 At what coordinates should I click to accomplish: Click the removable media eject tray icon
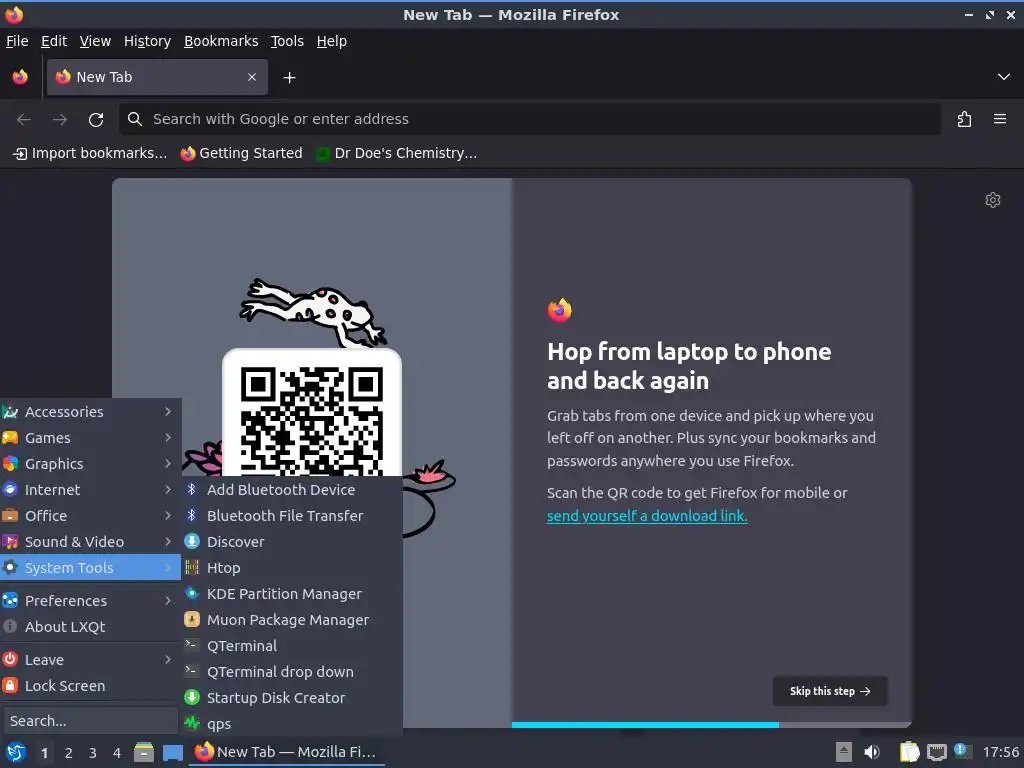coord(844,752)
